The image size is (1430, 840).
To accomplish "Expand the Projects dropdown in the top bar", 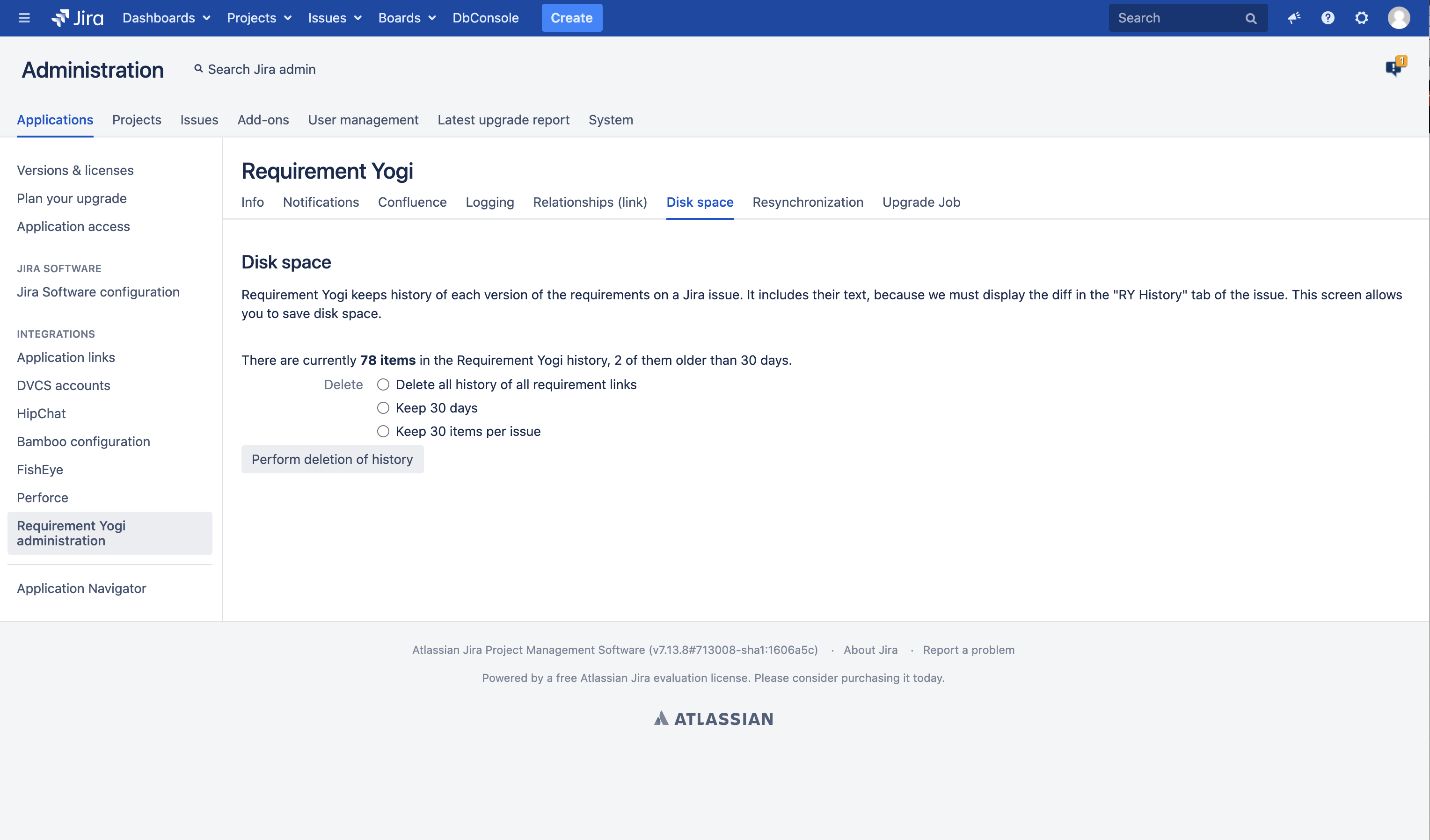I will point(259,18).
